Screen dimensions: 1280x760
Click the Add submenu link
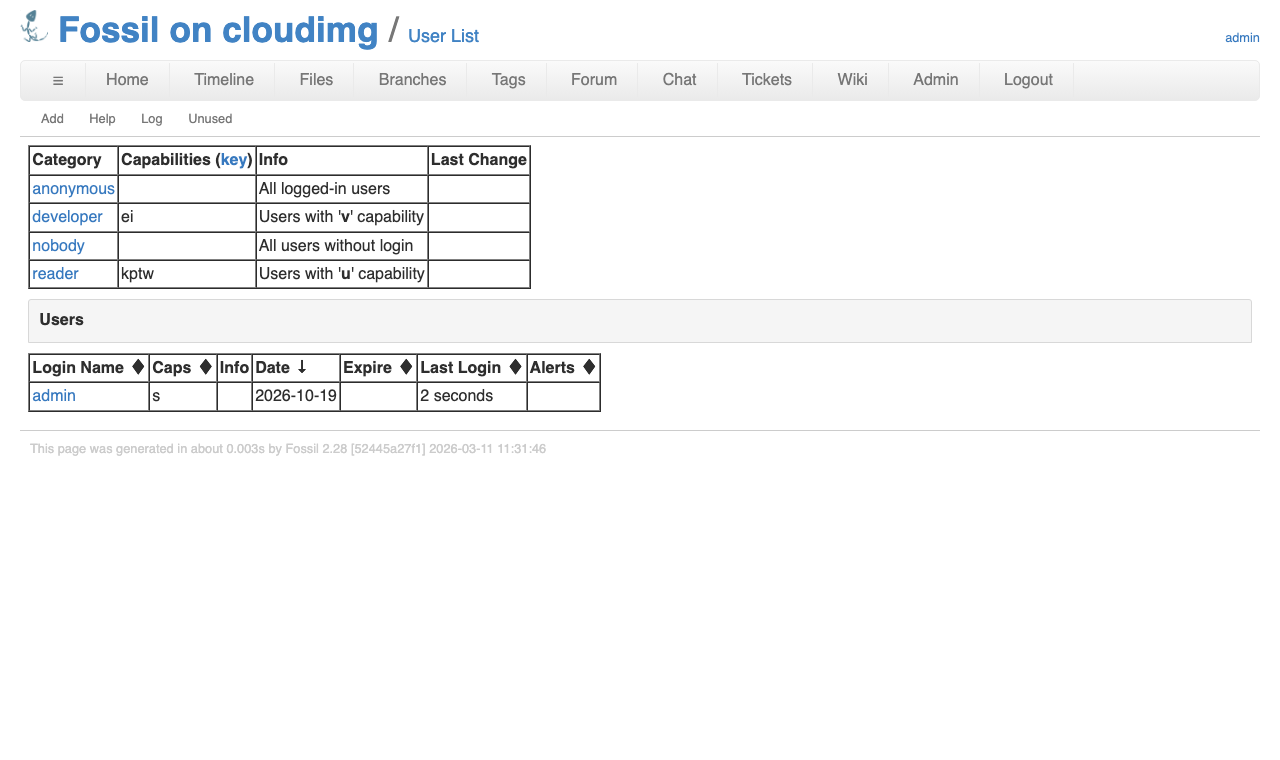(52, 118)
